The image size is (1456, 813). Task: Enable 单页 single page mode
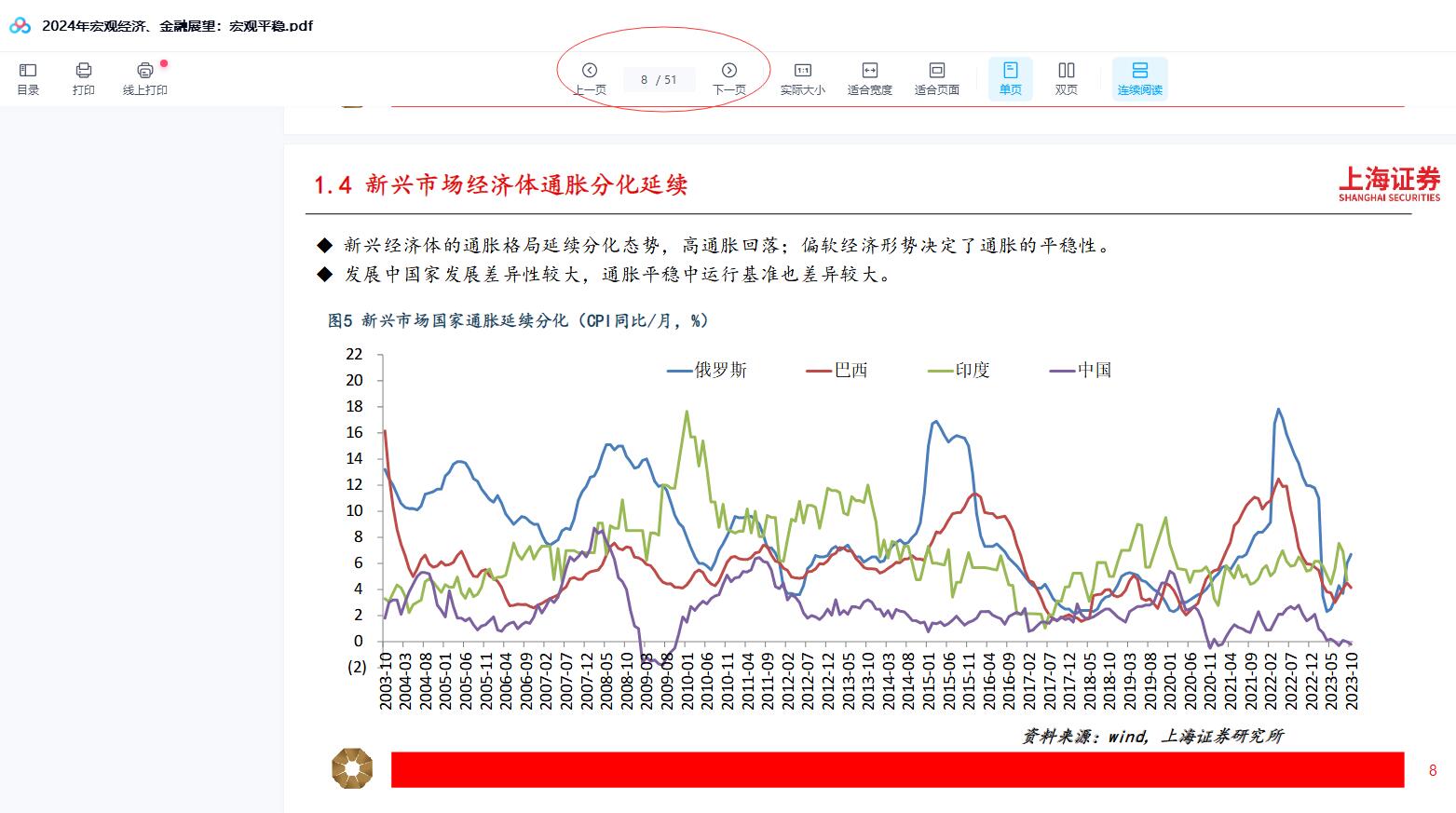1010,78
